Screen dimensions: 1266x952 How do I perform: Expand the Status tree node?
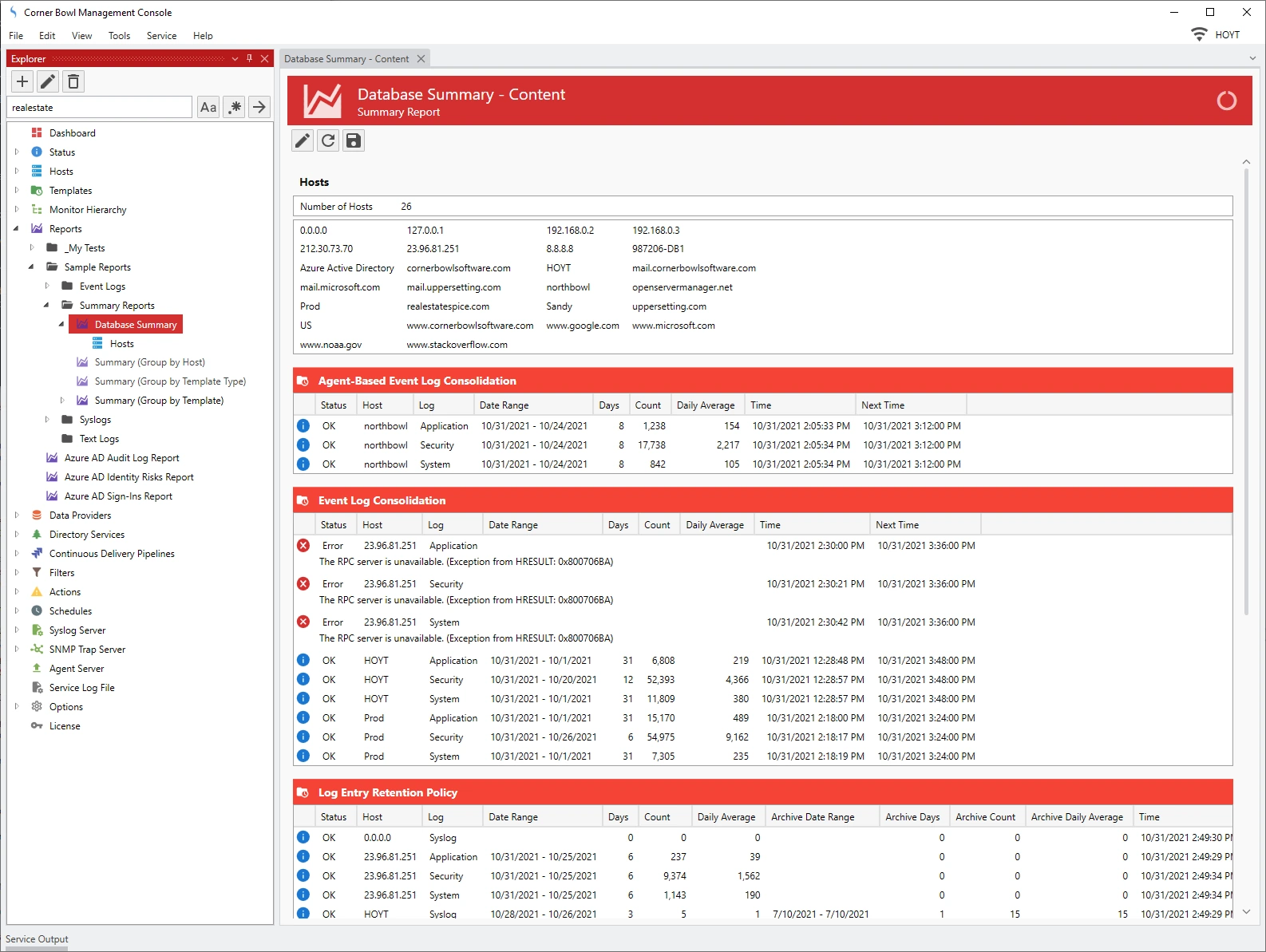tap(17, 152)
